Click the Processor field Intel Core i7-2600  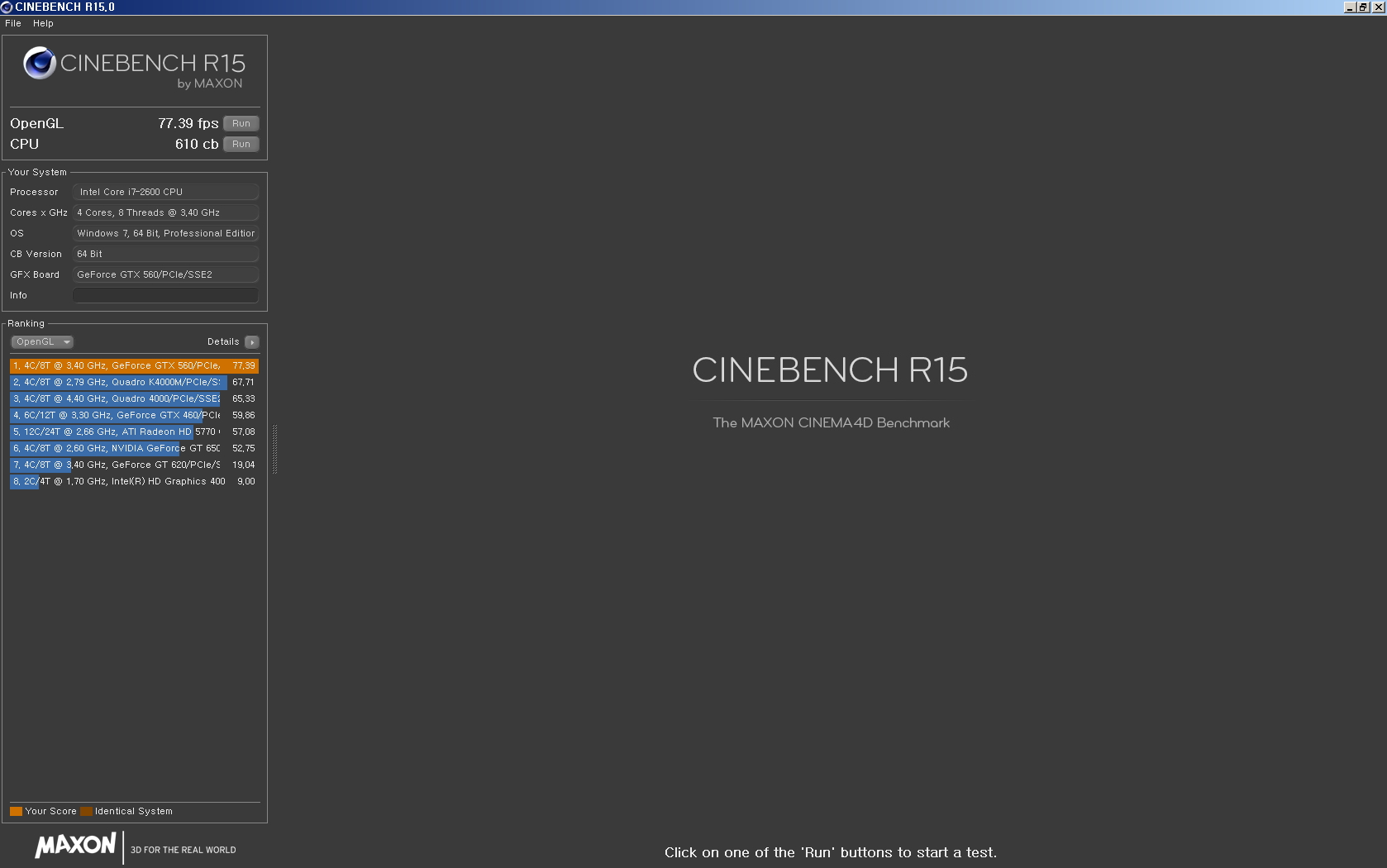pos(165,192)
